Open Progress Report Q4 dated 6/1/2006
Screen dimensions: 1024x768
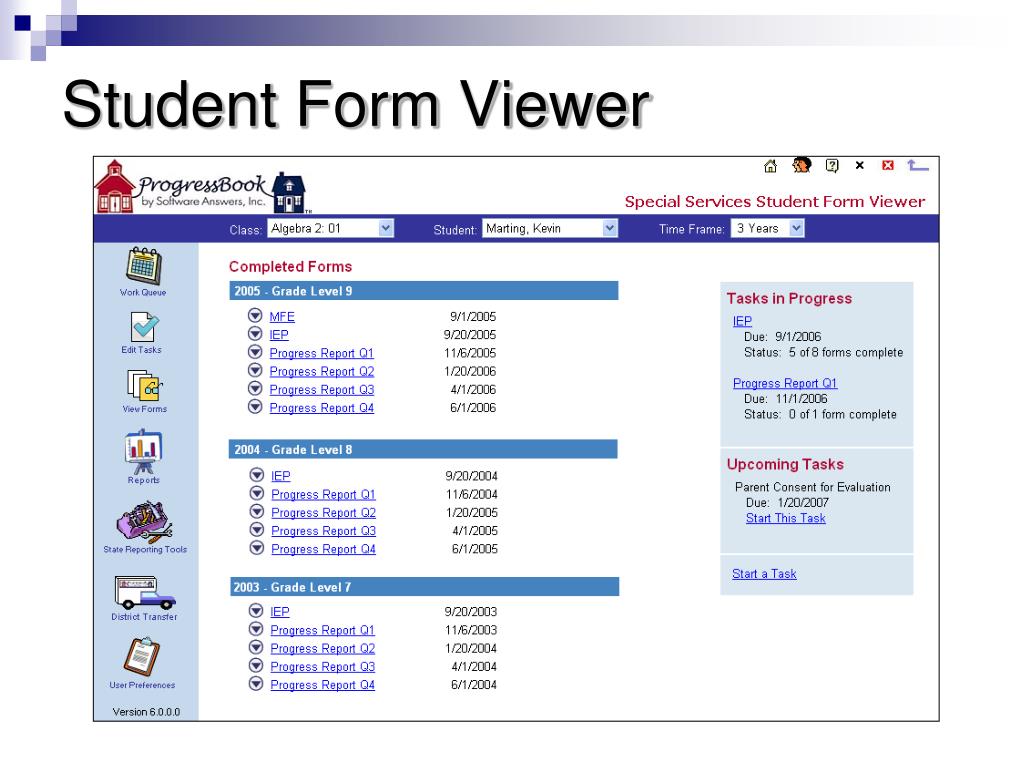(x=322, y=408)
